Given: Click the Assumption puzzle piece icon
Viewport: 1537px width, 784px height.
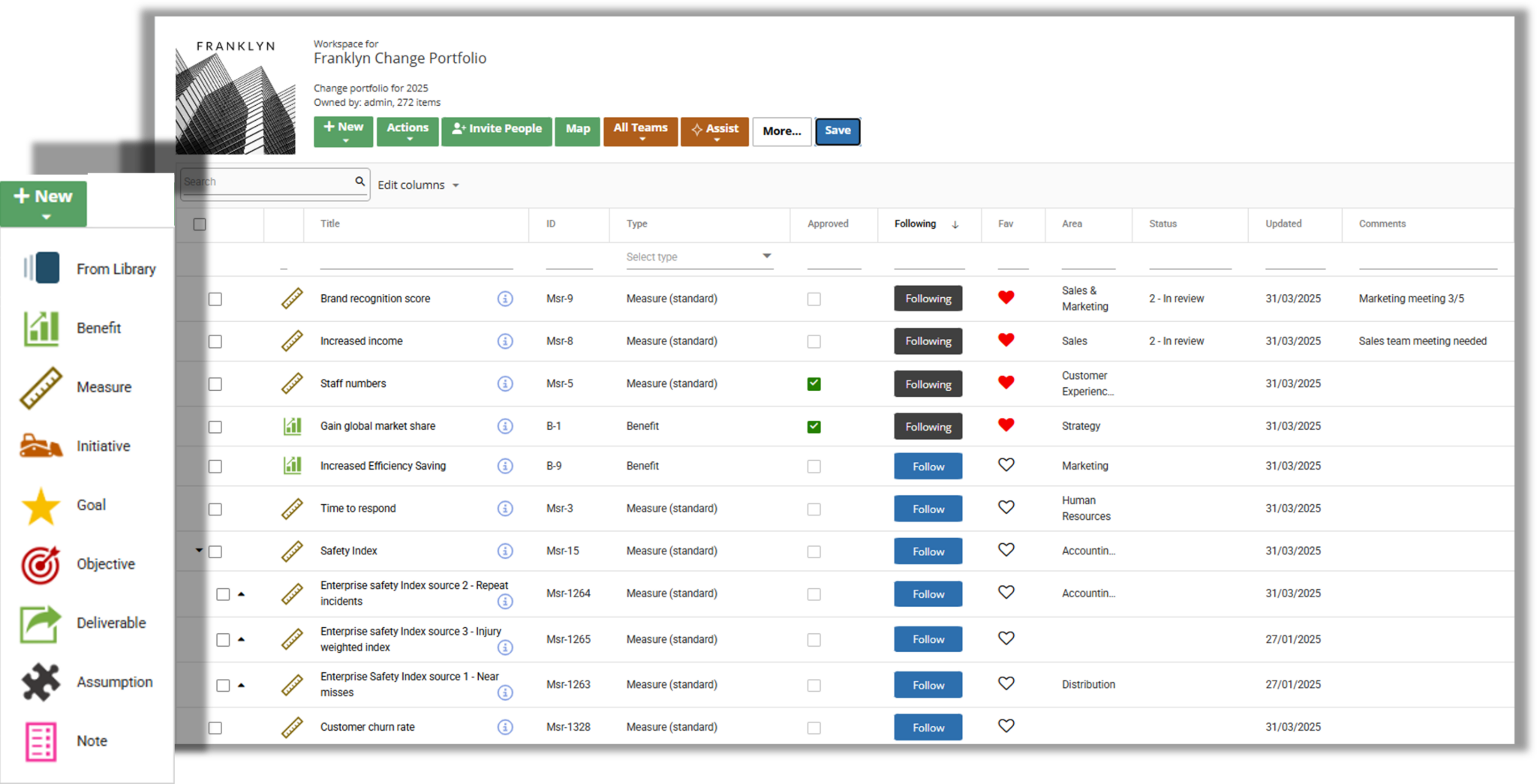Looking at the screenshot, I should point(41,682).
